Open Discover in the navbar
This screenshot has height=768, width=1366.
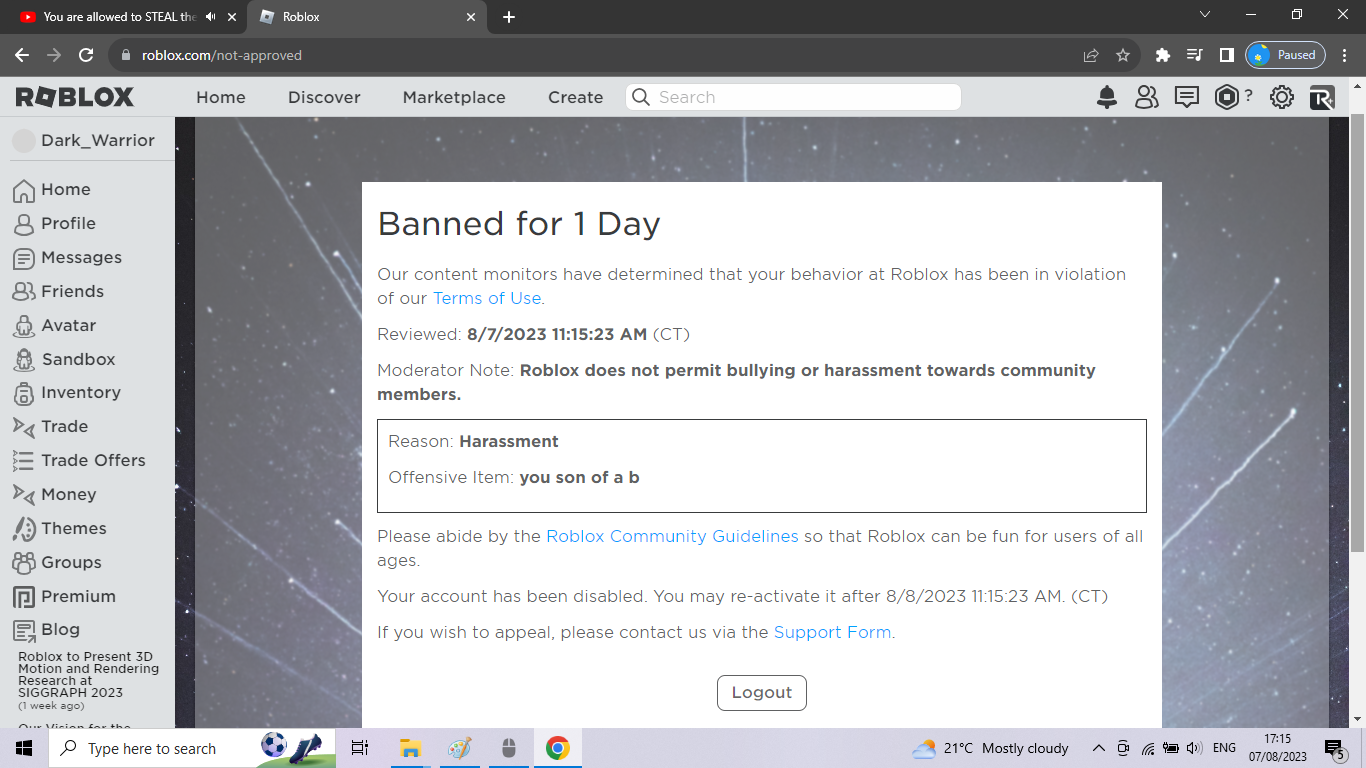[x=324, y=97]
